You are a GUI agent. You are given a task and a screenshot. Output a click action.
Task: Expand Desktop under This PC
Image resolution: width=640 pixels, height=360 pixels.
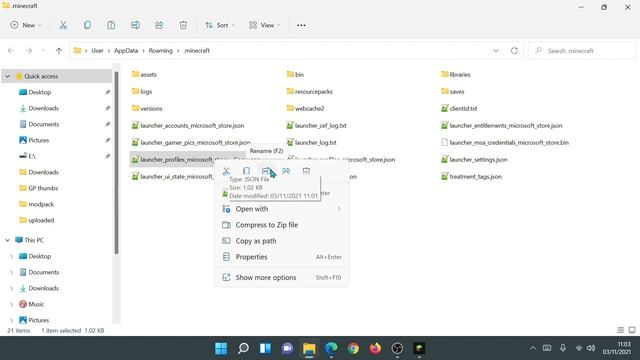pos(11,256)
